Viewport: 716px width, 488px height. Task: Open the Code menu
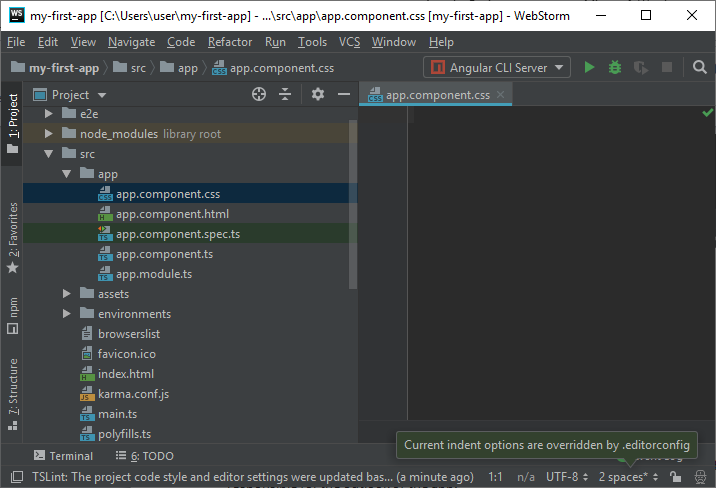tap(181, 42)
